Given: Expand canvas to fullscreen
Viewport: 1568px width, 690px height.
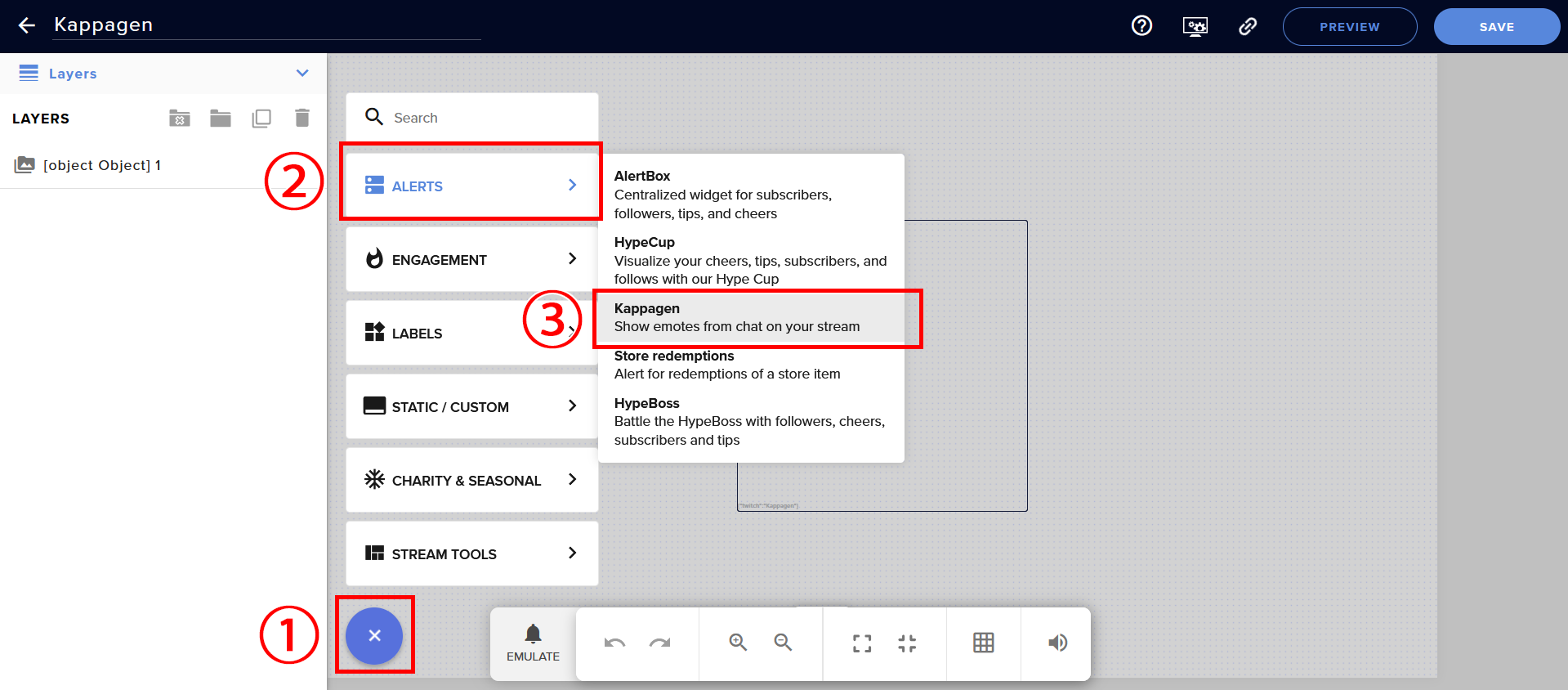Looking at the screenshot, I should [862, 643].
